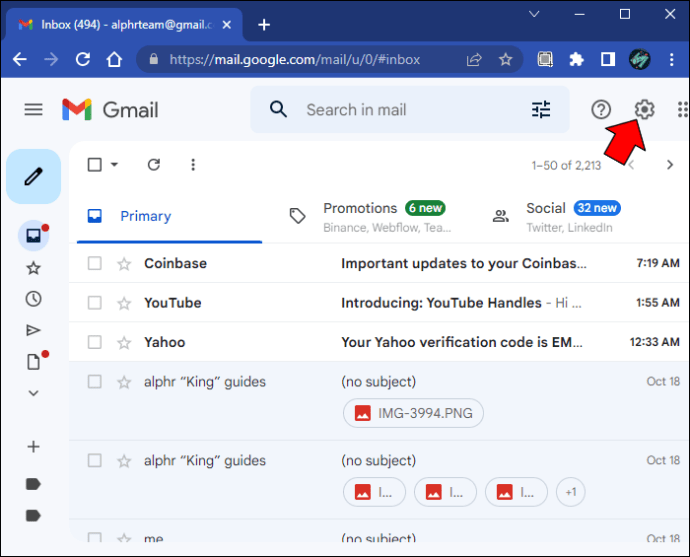Open Gmail main menu hamburger icon
Image resolution: width=690 pixels, height=557 pixels.
33,110
